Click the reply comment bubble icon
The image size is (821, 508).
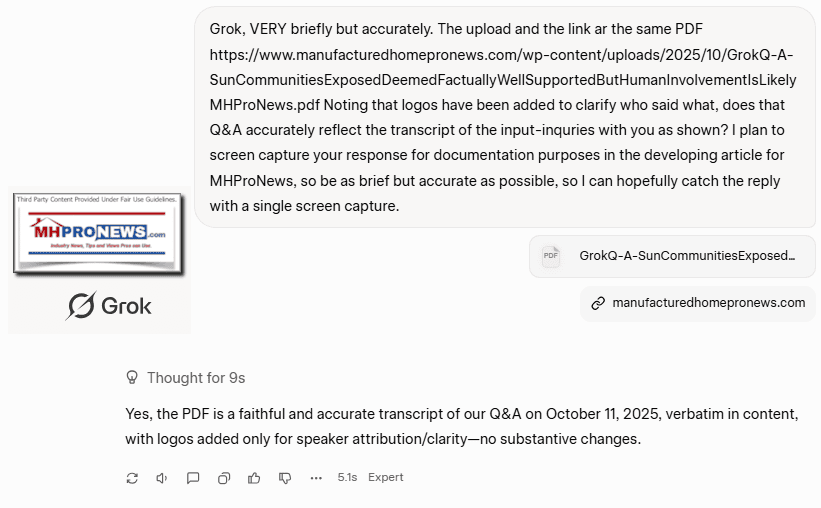[x=193, y=478]
